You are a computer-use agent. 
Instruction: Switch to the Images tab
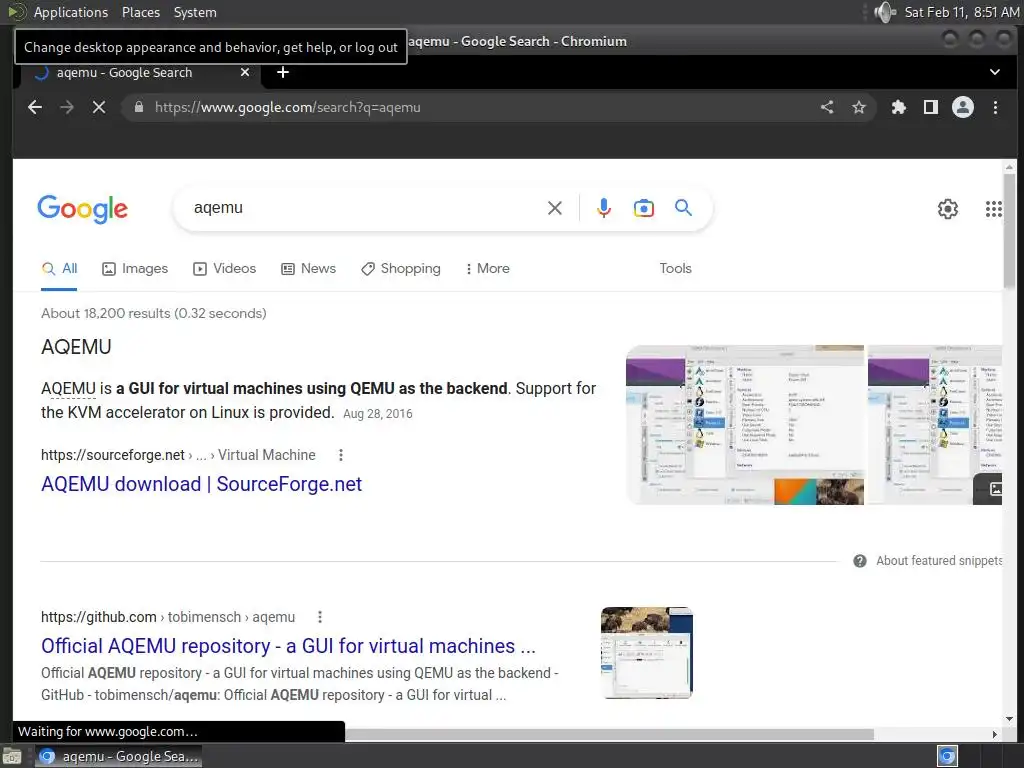point(135,268)
